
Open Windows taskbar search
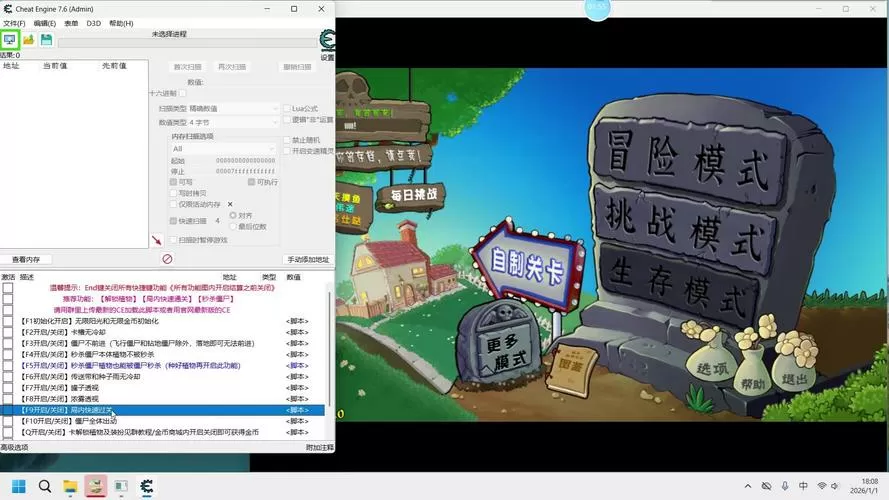click(x=45, y=486)
